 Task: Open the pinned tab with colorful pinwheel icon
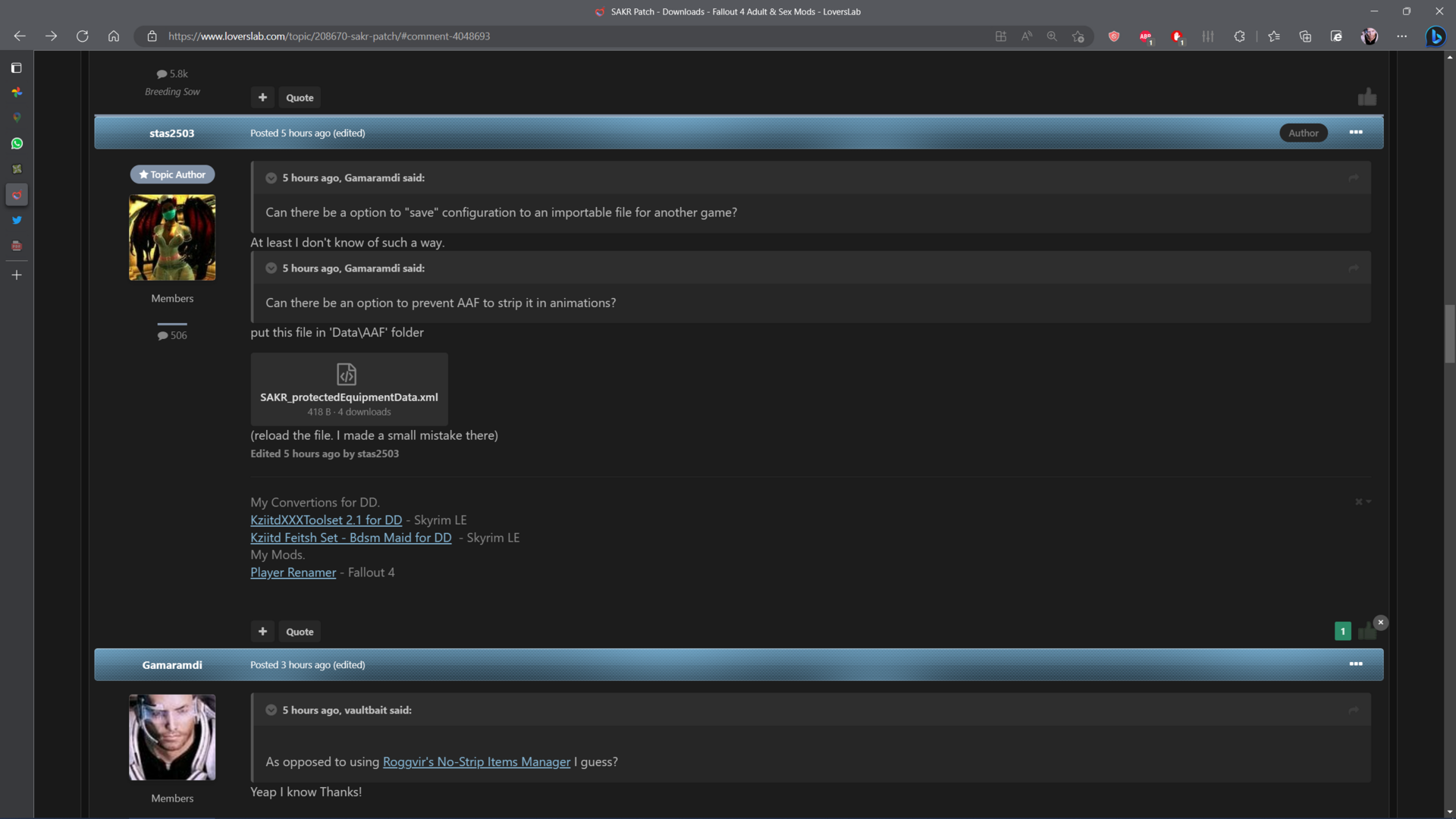[x=17, y=93]
